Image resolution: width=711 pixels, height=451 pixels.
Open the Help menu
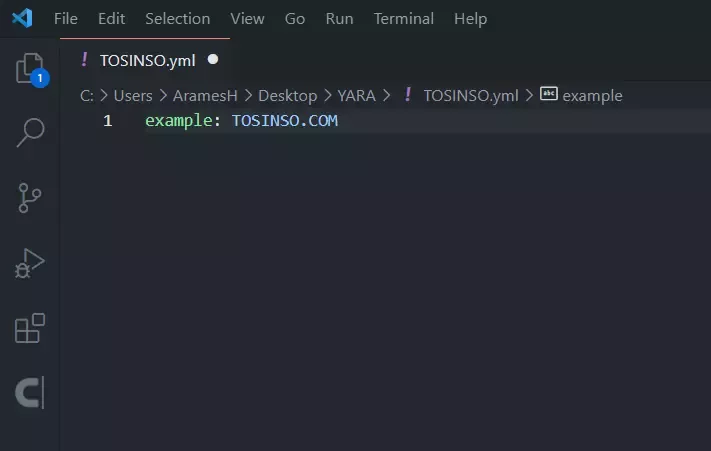click(470, 19)
